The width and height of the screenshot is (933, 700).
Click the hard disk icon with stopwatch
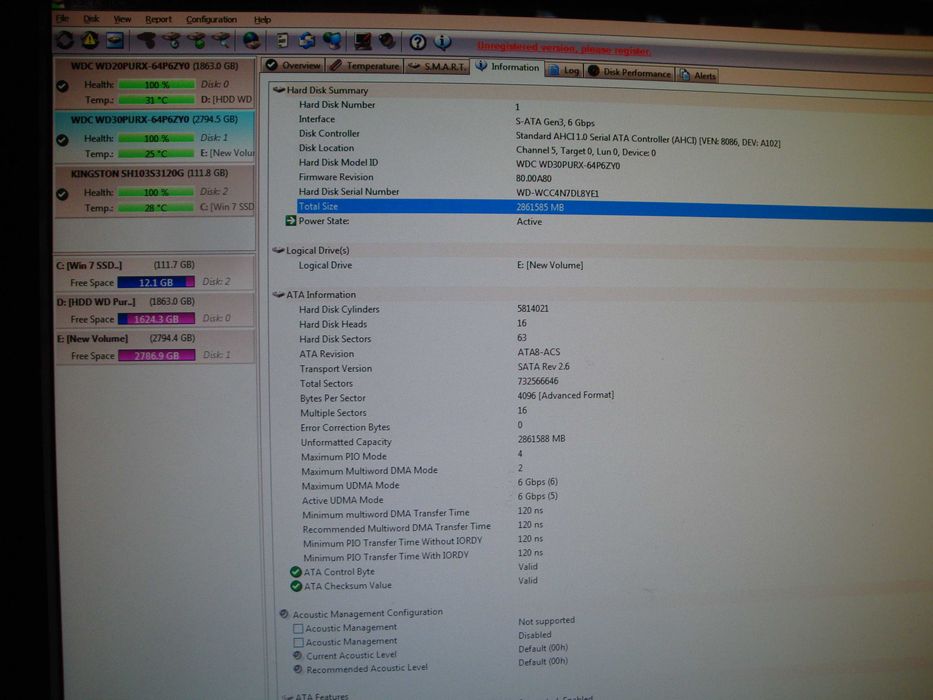(x=172, y=40)
